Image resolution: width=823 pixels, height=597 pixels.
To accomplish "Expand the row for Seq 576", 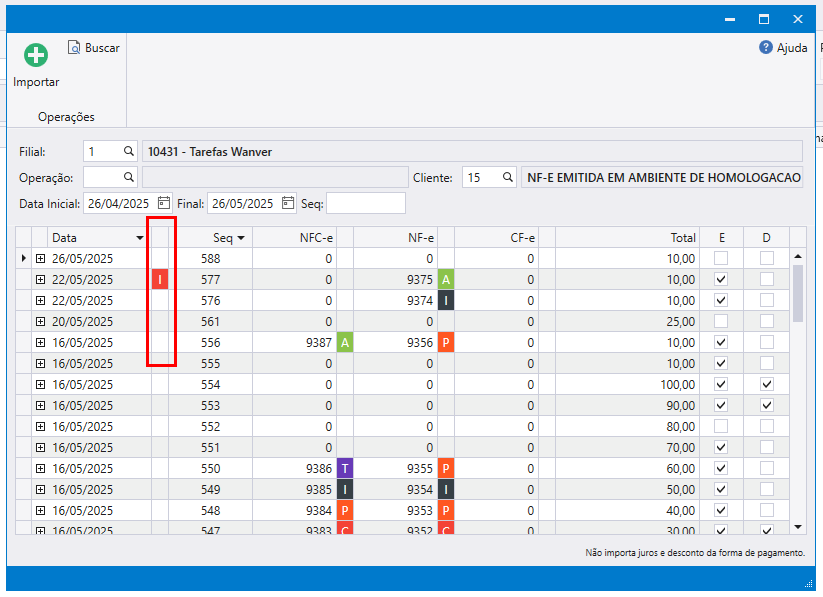I will (x=41, y=301).
